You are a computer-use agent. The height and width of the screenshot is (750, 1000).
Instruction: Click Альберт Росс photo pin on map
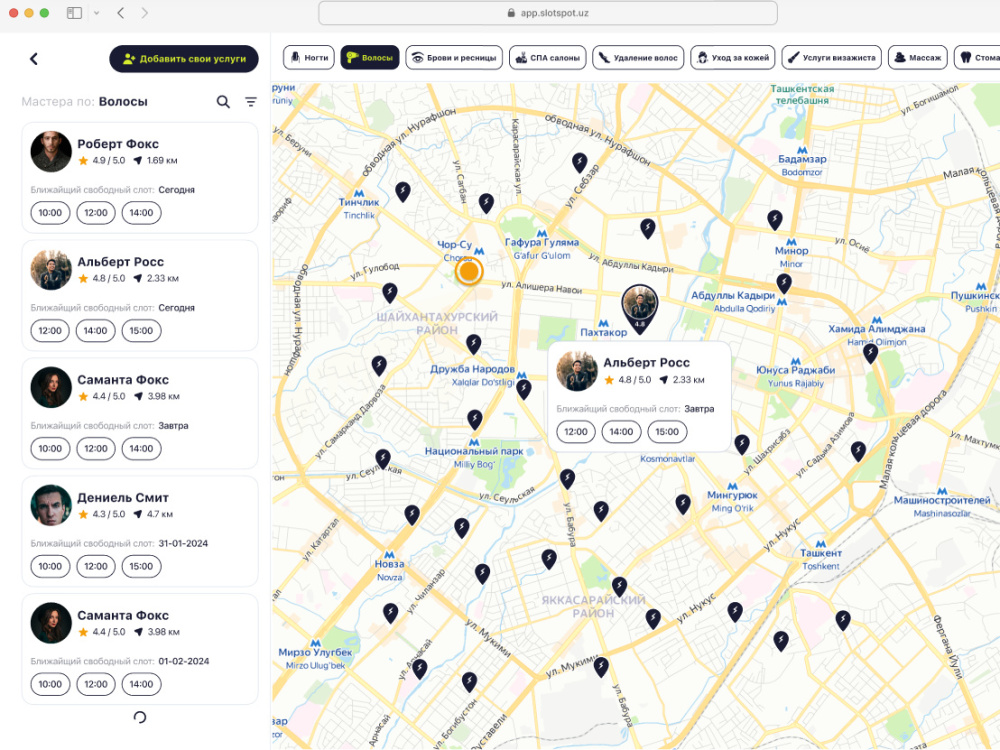[640, 307]
